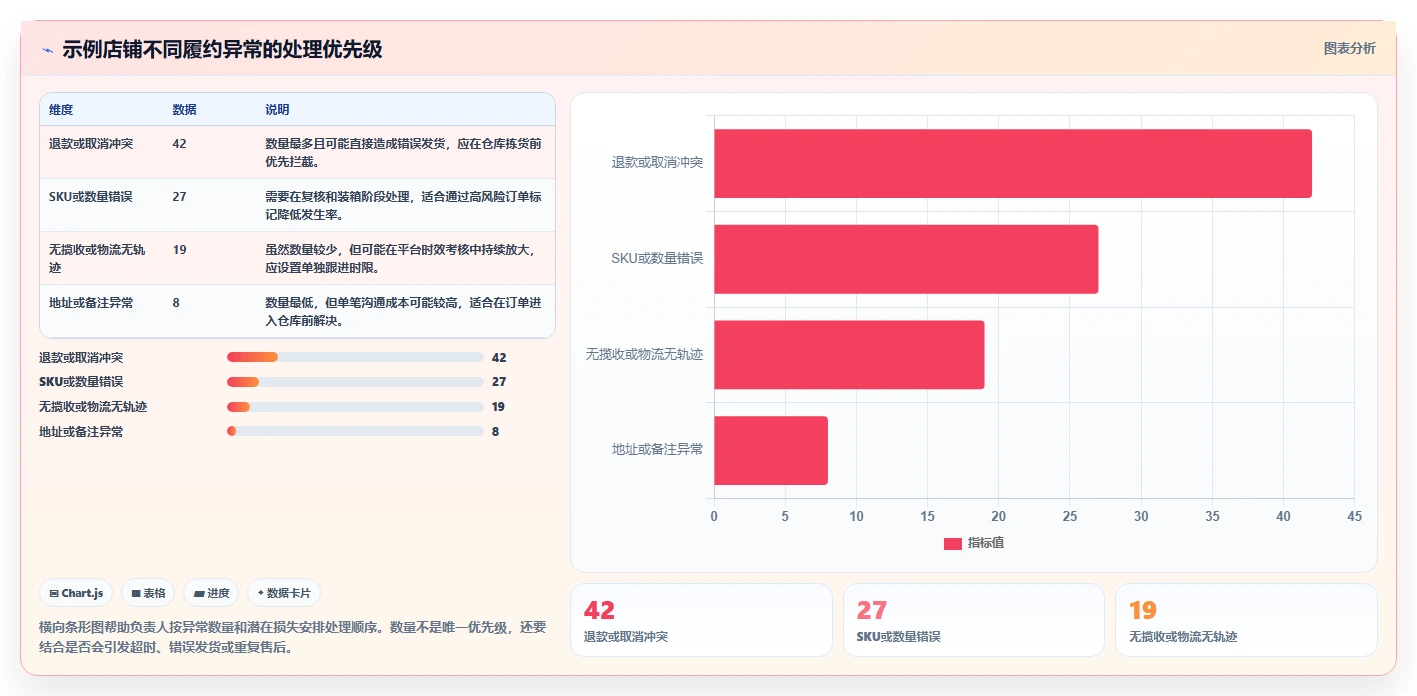
Task: Click the SKU或数量错误 chart bar
Action: 906,259
